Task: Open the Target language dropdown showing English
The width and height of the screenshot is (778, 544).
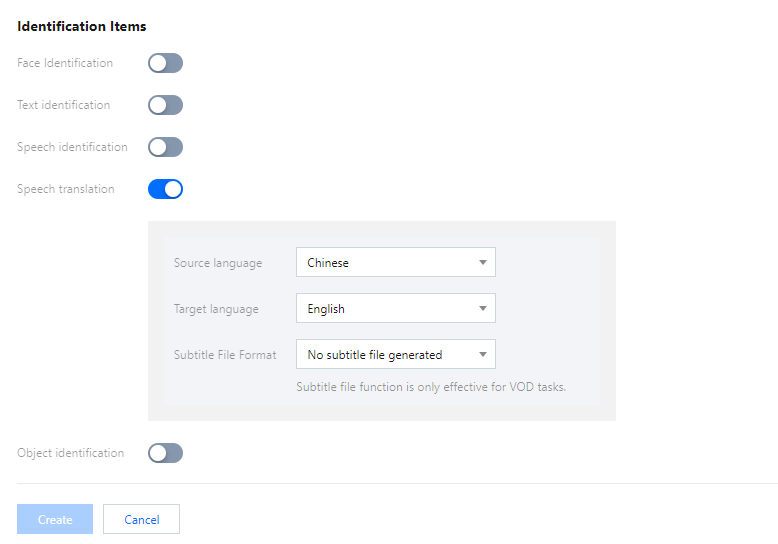Action: pos(395,309)
